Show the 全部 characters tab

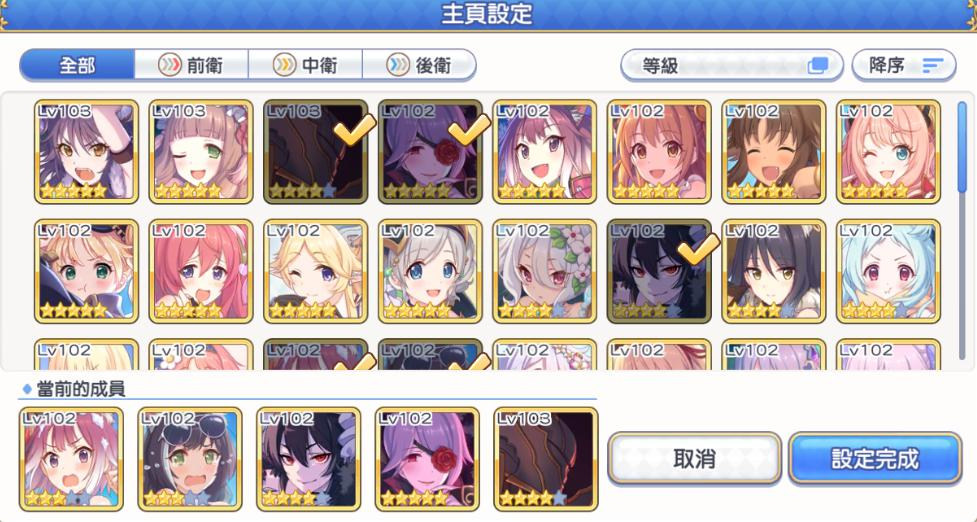point(77,65)
